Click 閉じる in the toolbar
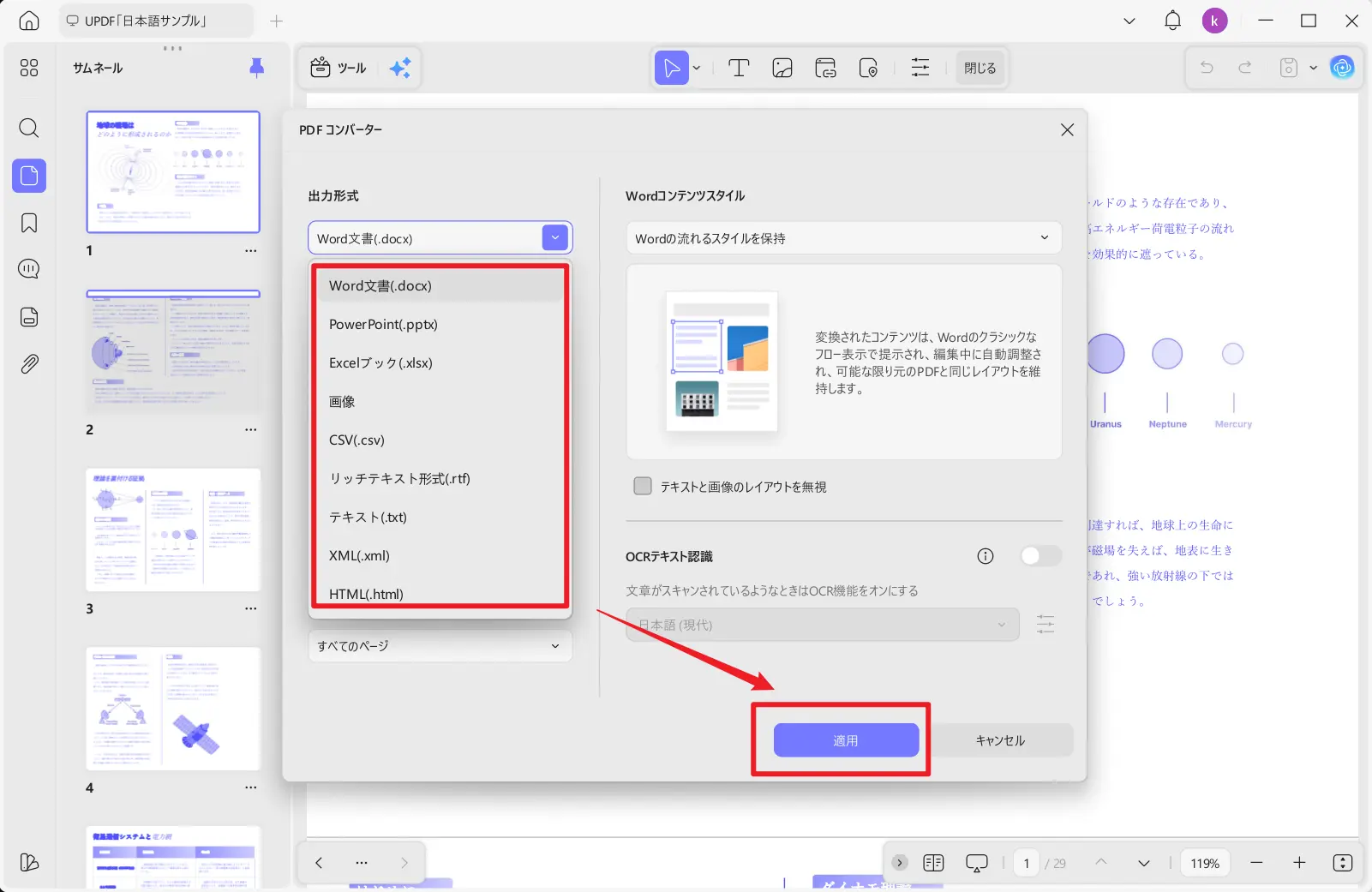 (x=980, y=68)
